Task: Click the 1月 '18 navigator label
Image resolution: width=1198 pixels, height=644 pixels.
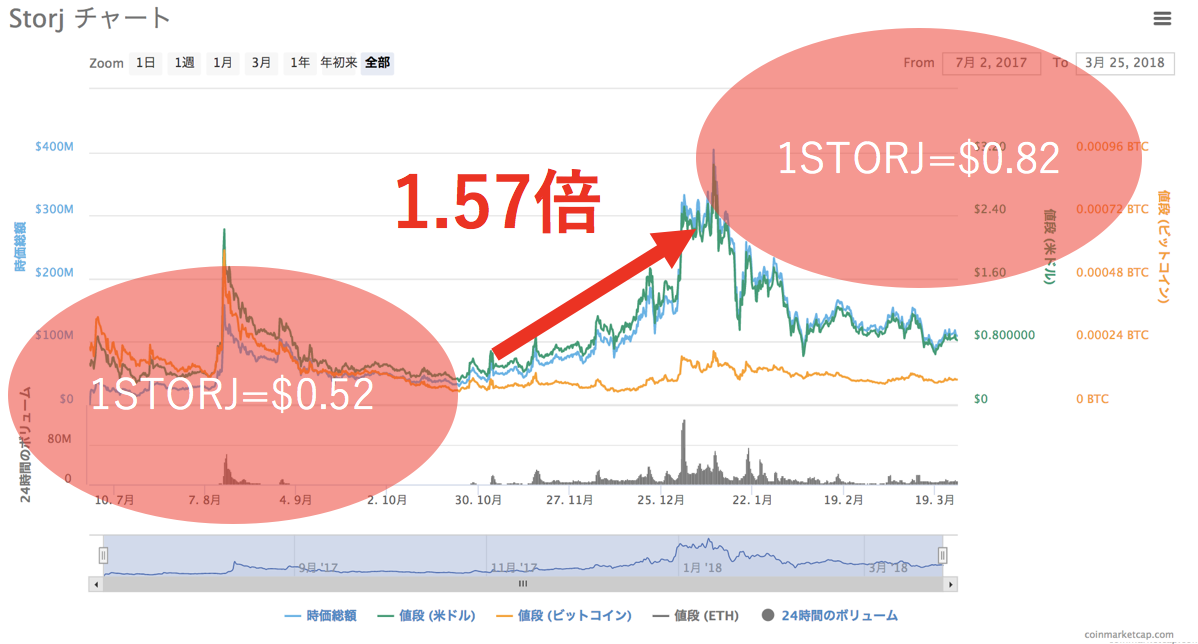Action: click(x=702, y=568)
